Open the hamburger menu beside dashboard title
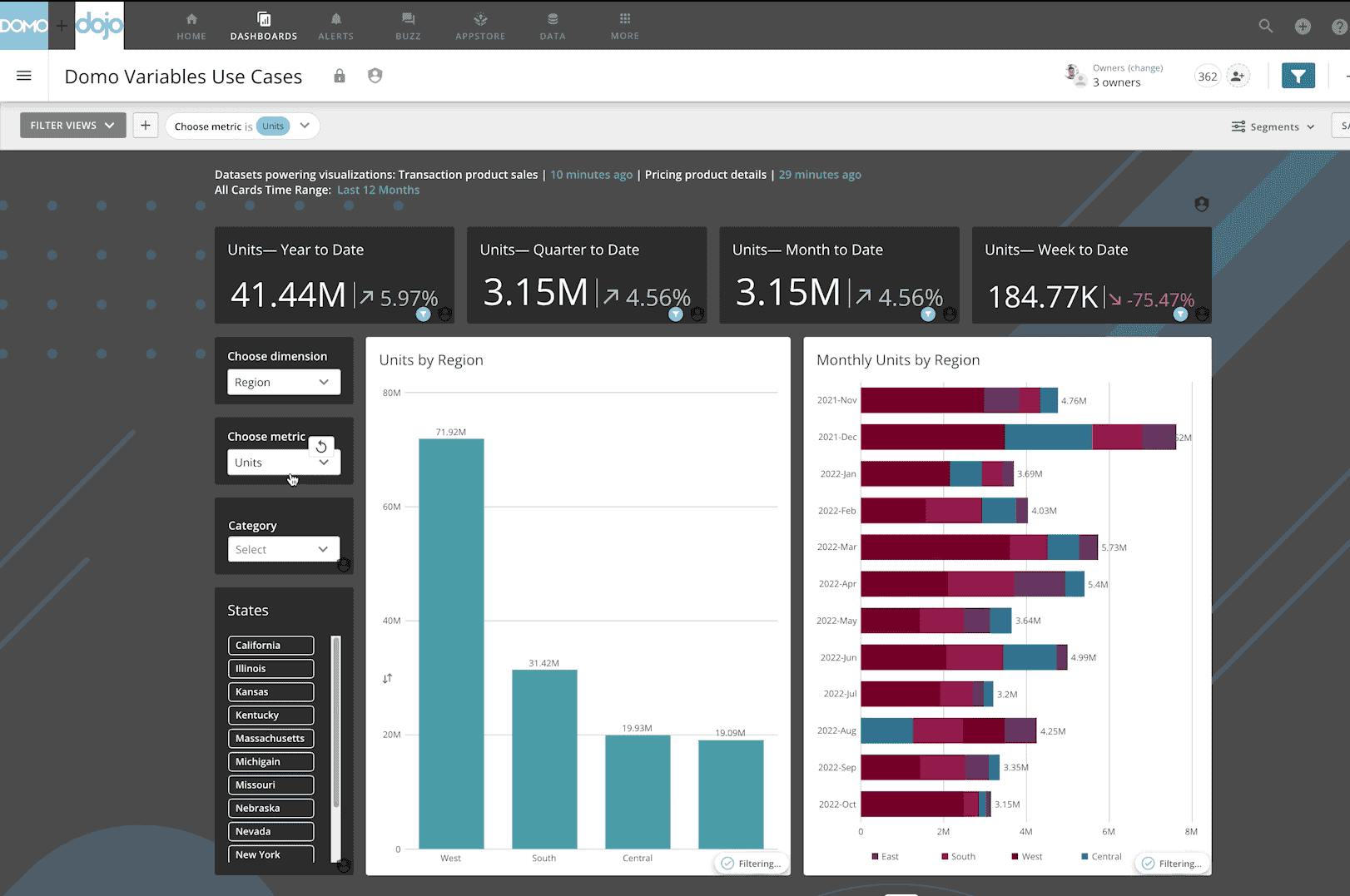1350x896 pixels. coord(24,76)
